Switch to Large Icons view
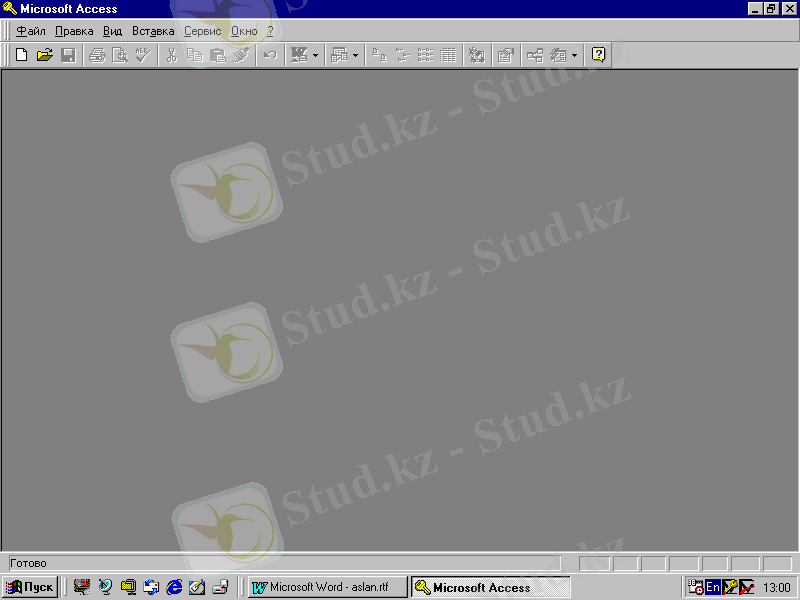The height and width of the screenshot is (600, 800). point(379,55)
